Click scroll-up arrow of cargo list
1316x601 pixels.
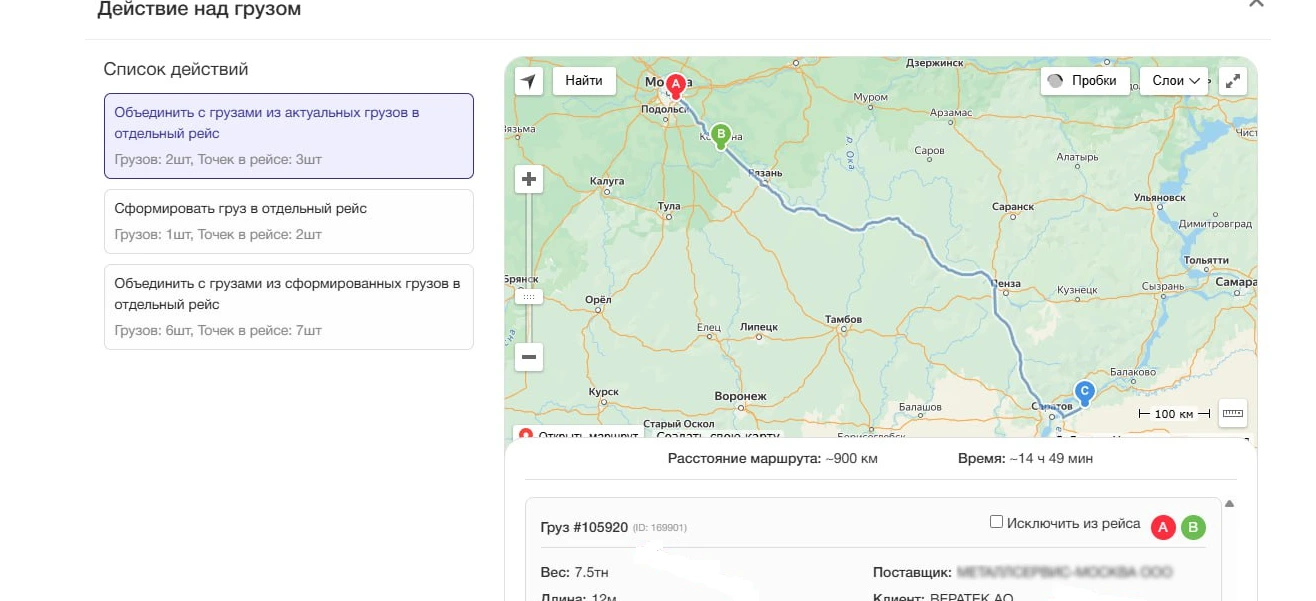[x=1229, y=504]
